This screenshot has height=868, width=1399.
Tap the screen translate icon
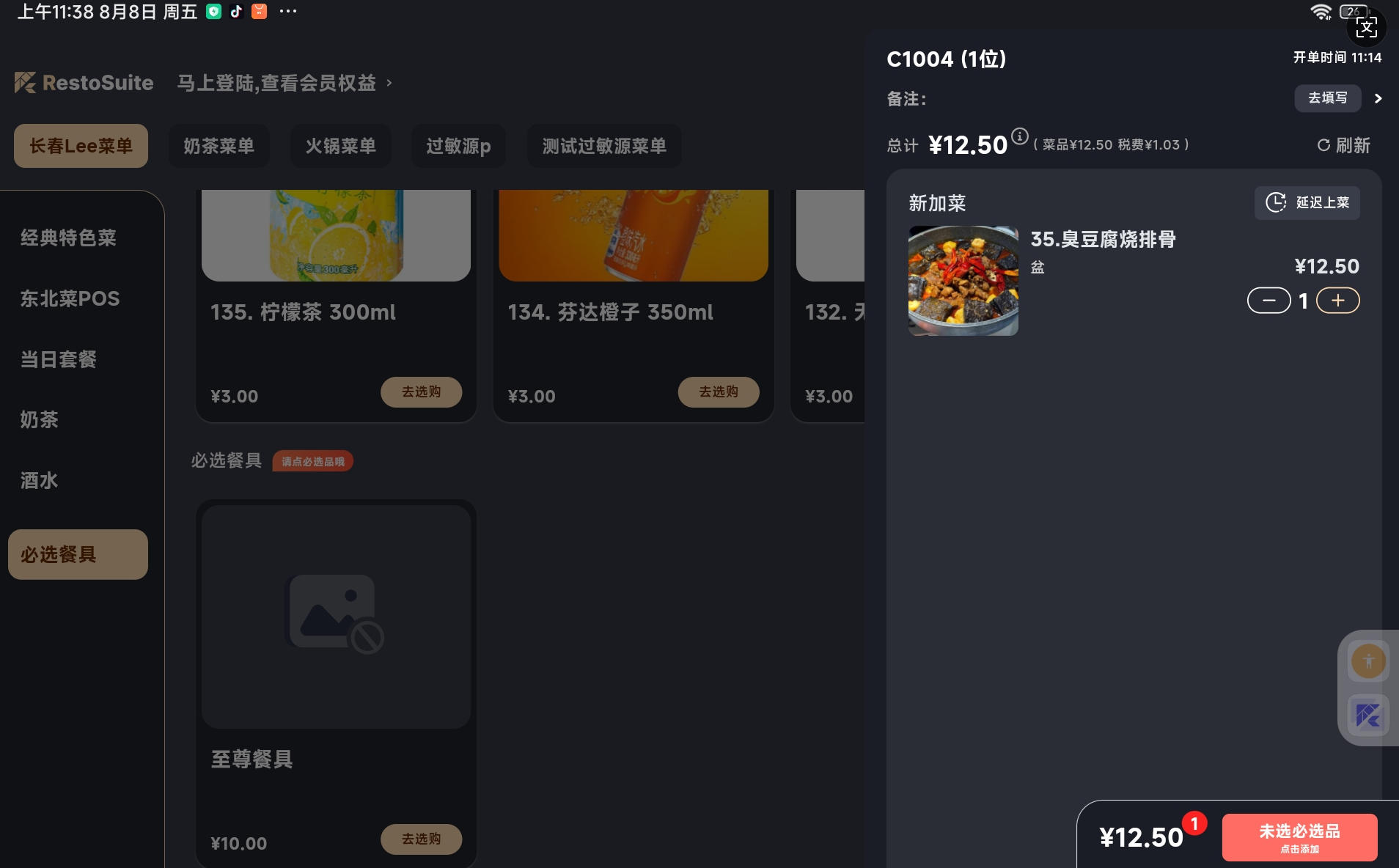(x=1366, y=28)
